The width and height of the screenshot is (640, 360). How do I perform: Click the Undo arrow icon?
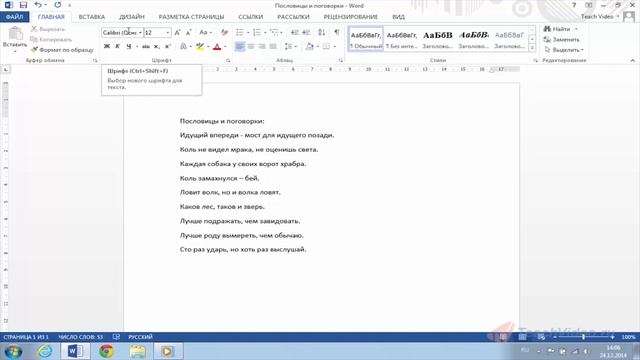click(x=38, y=5)
